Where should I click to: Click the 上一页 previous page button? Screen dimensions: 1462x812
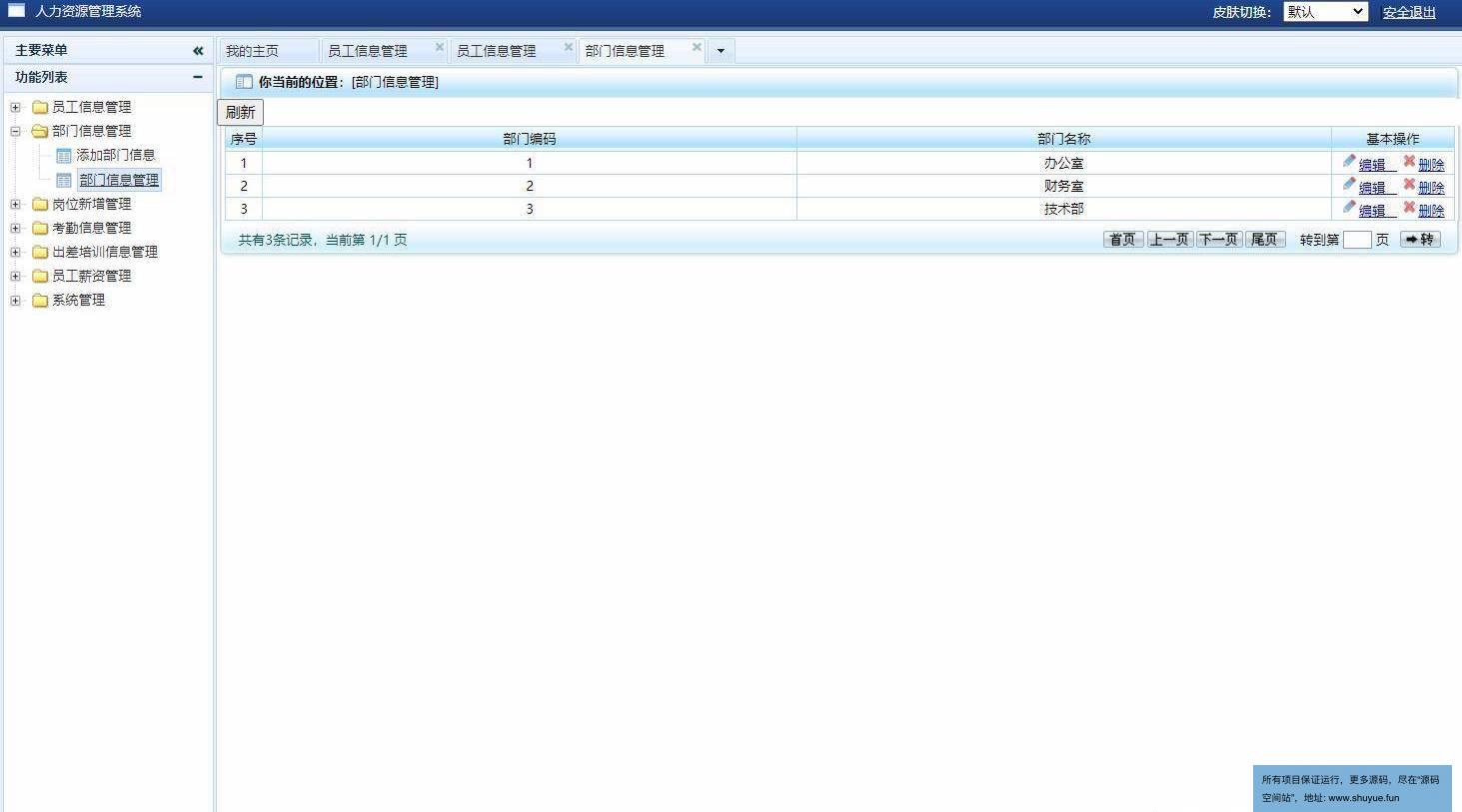pos(1170,240)
